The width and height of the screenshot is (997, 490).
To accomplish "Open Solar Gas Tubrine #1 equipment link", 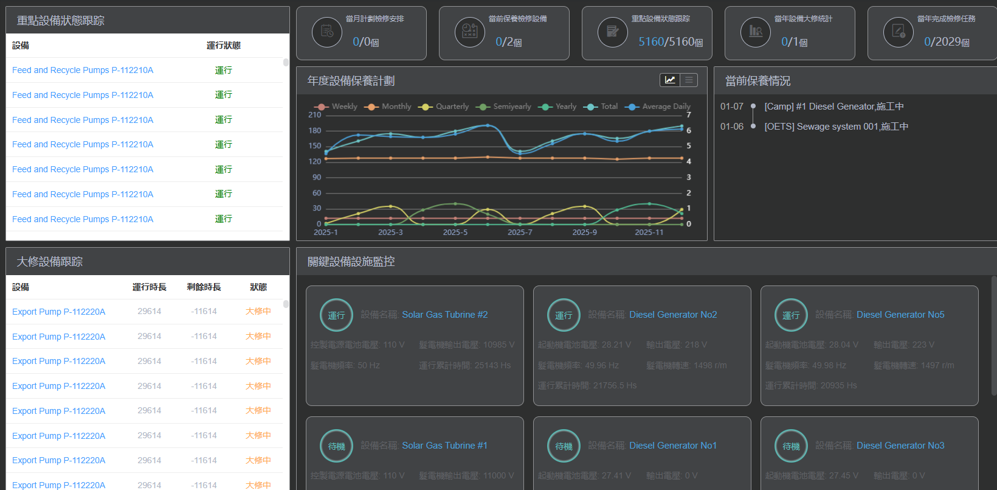I will coord(444,446).
